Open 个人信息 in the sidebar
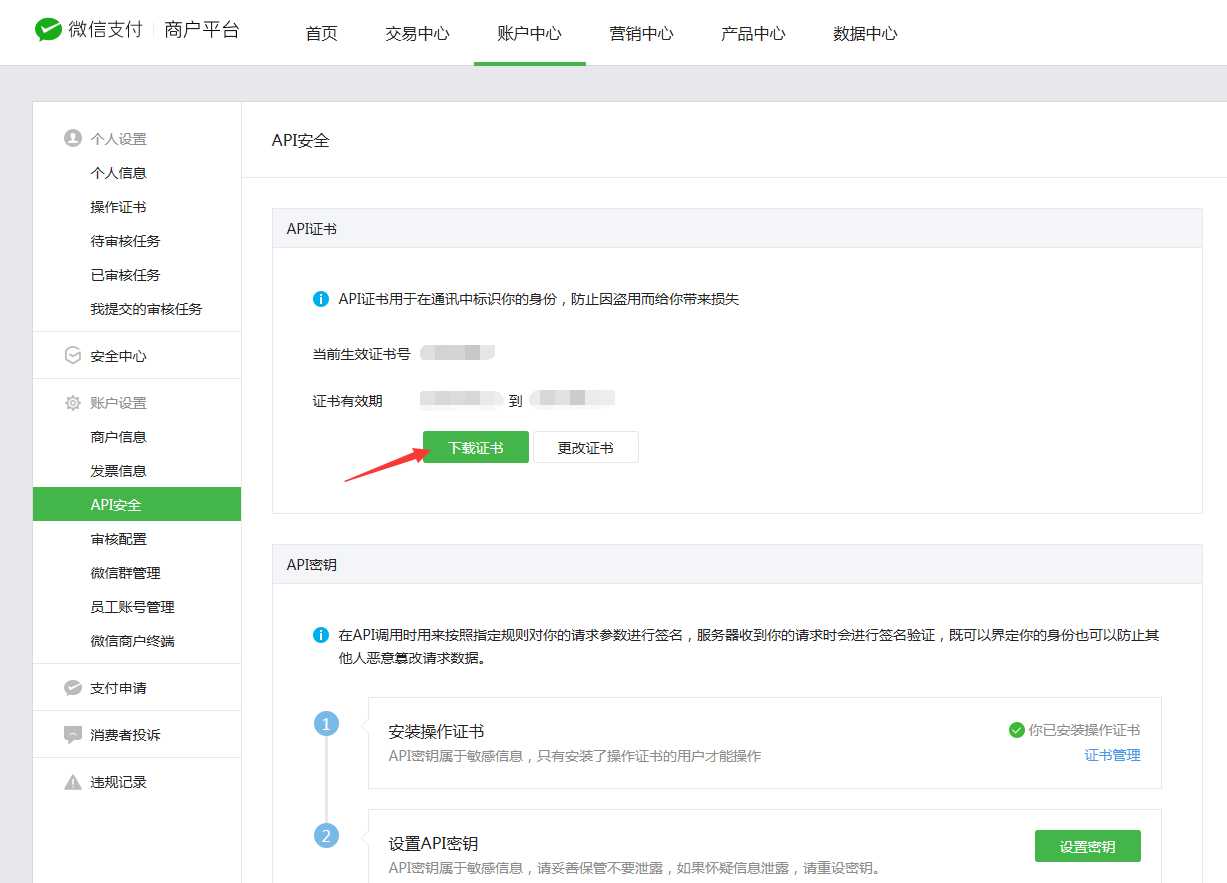The width and height of the screenshot is (1227, 883). tap(118, 173)
